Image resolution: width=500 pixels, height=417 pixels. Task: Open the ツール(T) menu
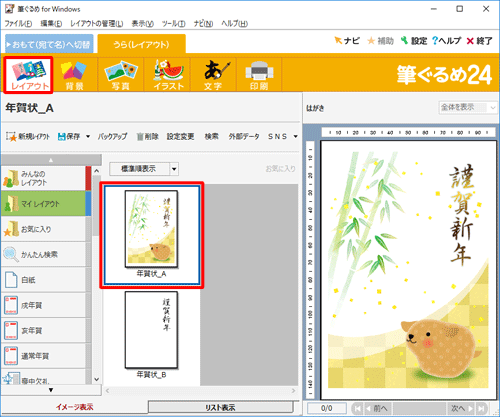[174, 23]
